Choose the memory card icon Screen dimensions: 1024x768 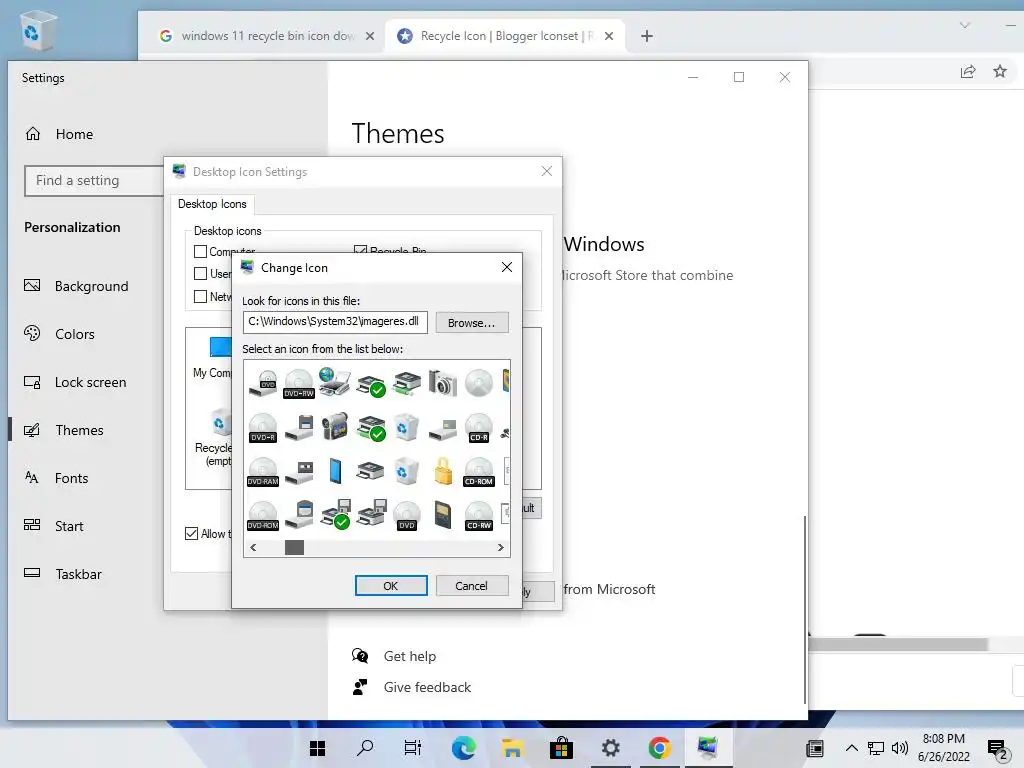point(443,515)
